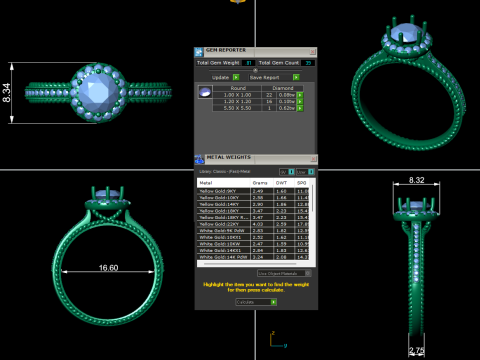Select the round gem thumbnail in Gem Reporter

tap(205, 92)
